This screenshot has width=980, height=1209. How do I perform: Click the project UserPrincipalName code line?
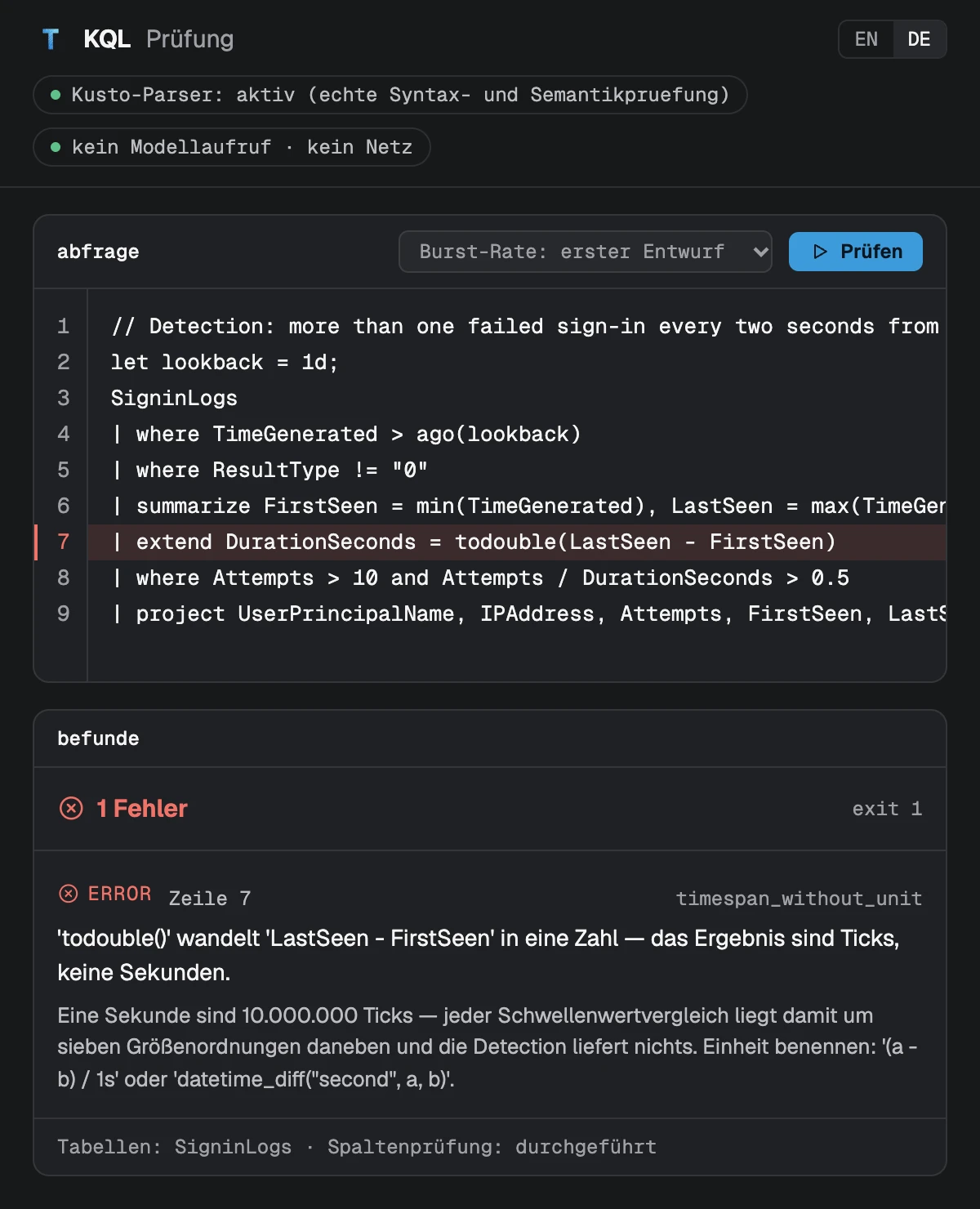pos(528,613)
